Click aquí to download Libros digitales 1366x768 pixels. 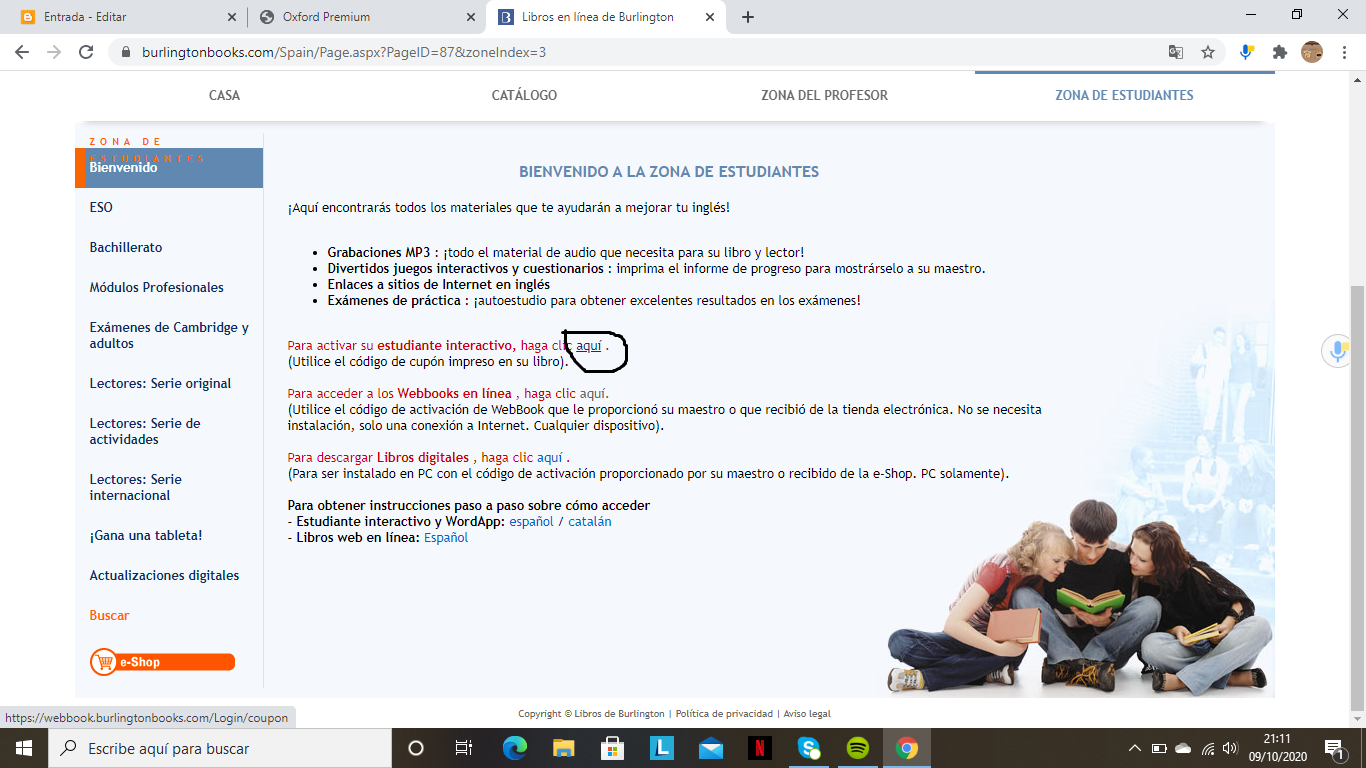(550, 457)
